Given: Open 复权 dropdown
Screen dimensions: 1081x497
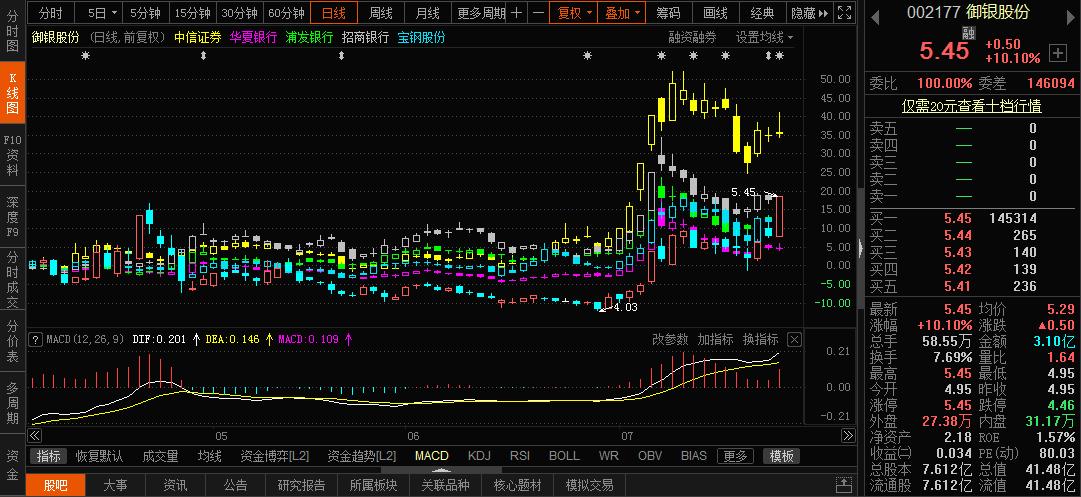Looking at the screenshot, I should click(574, 12).
